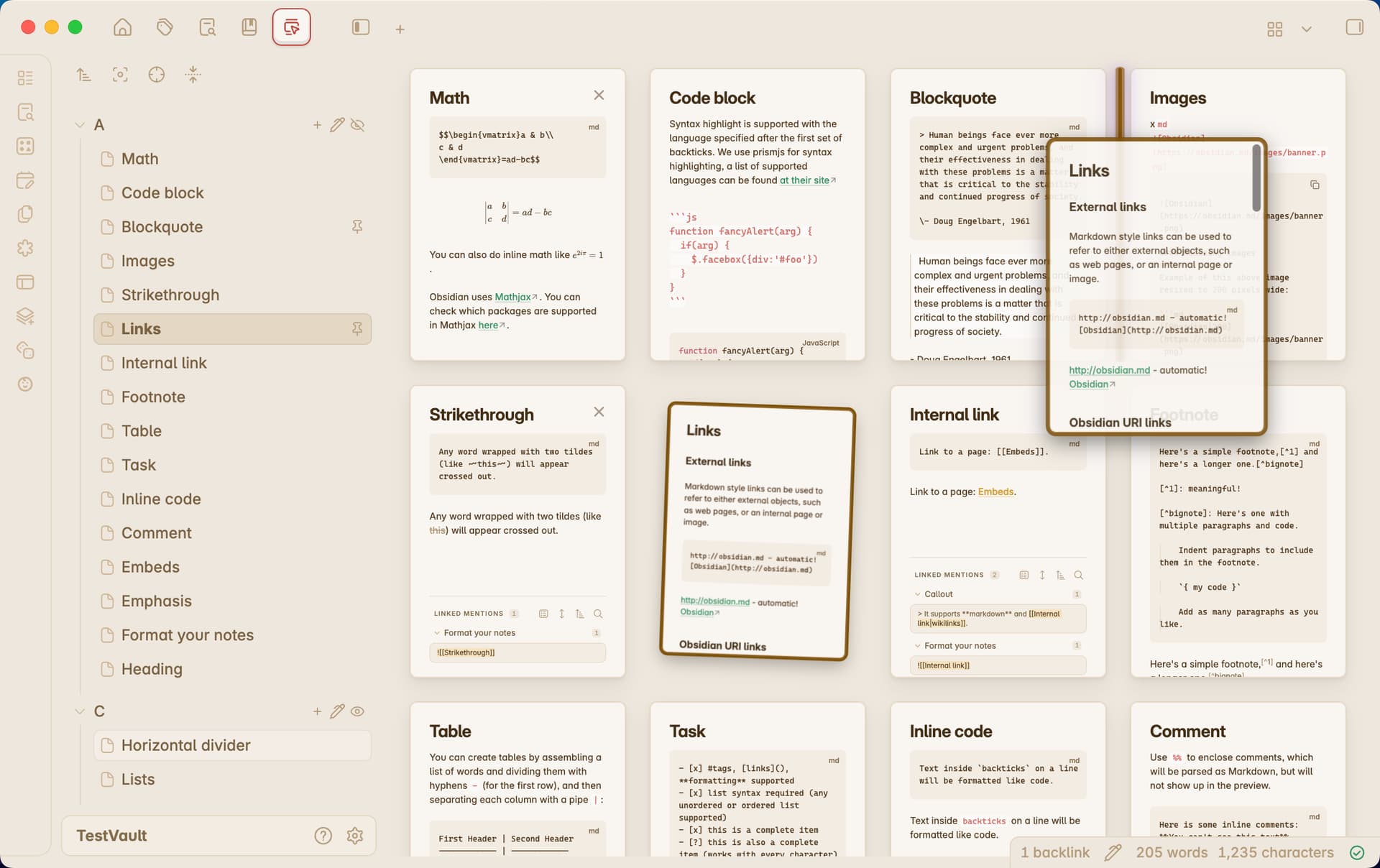Click the copy icon in Images card
The width and height of the screenshot is (1380, 868).
coord(1315,185)
